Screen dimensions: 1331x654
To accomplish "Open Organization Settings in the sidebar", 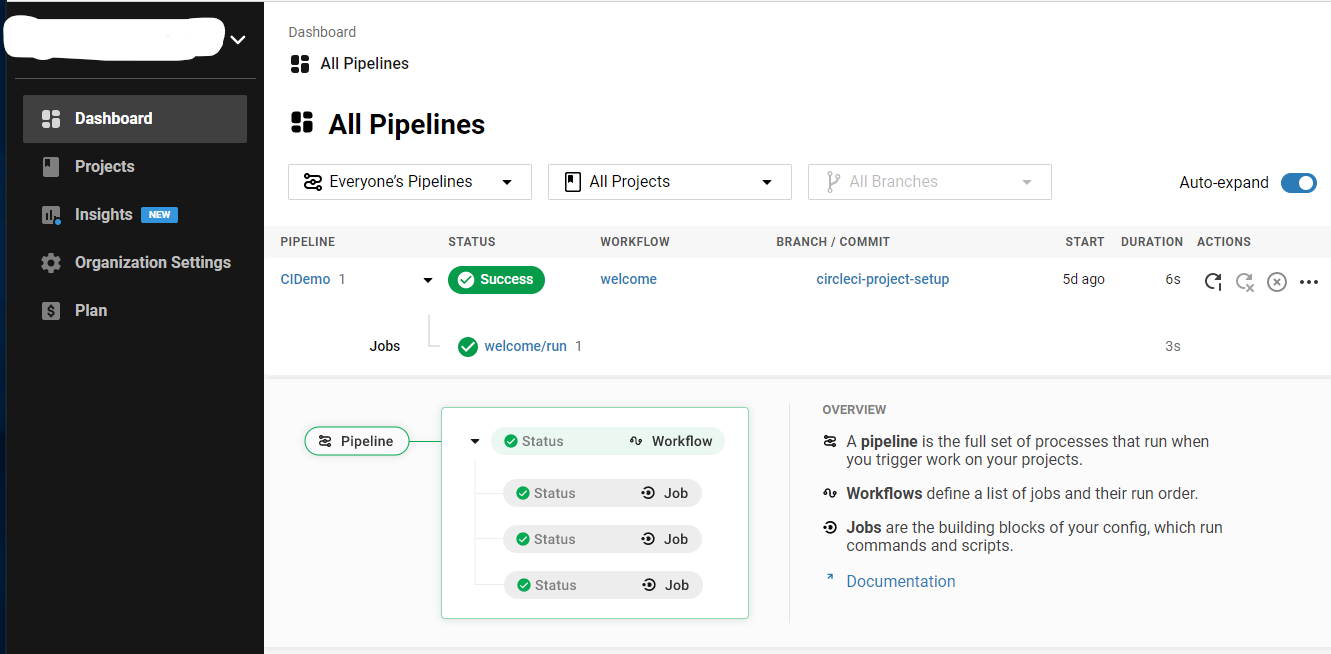I will pos(135,263).
